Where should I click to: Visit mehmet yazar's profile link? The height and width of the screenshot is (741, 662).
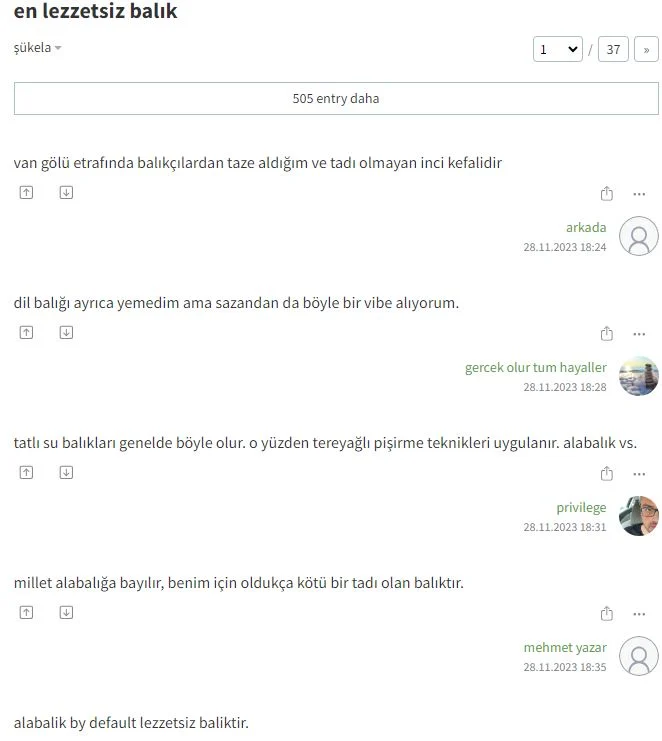point(565,647)
